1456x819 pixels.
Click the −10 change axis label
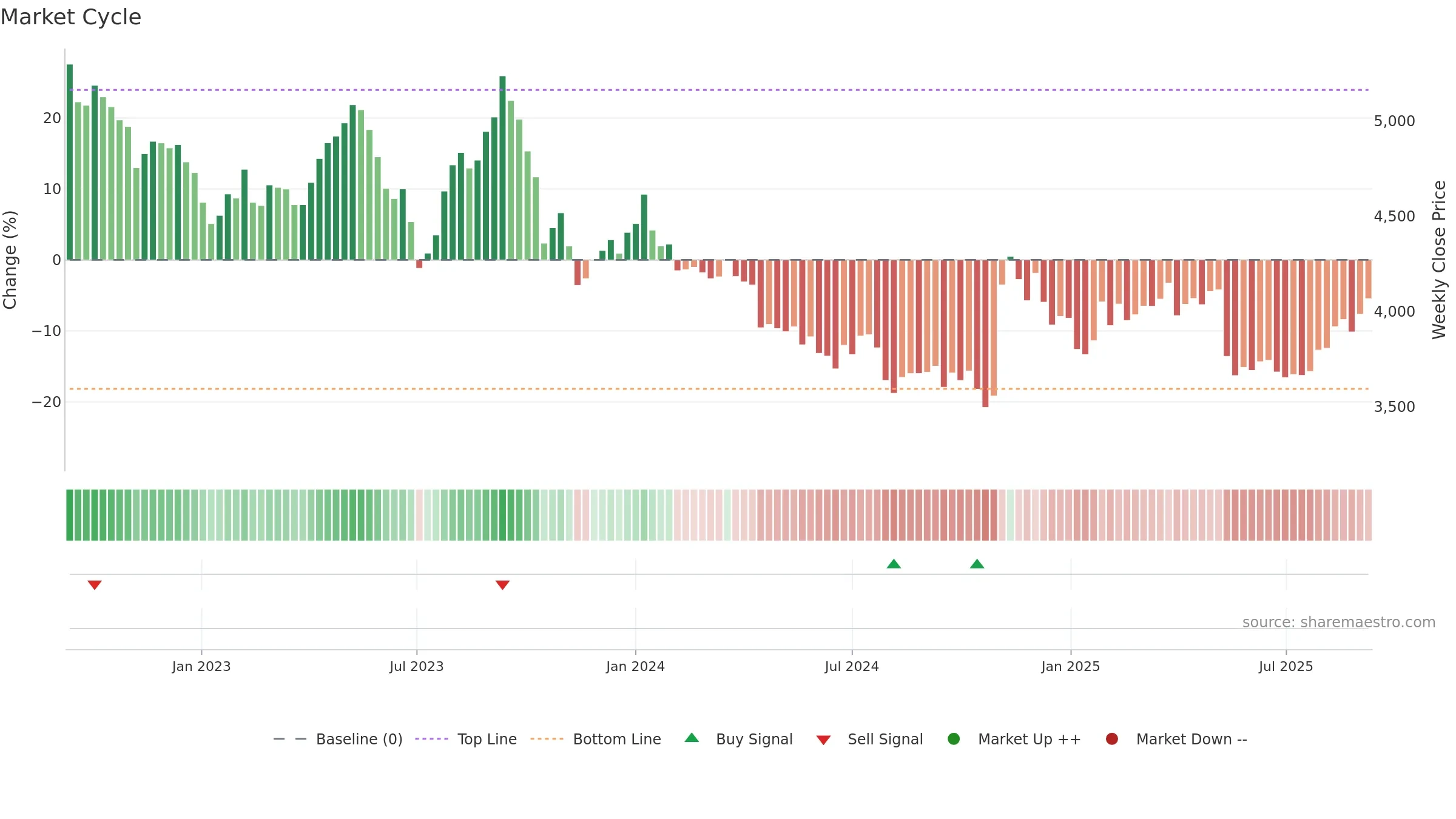47,331
